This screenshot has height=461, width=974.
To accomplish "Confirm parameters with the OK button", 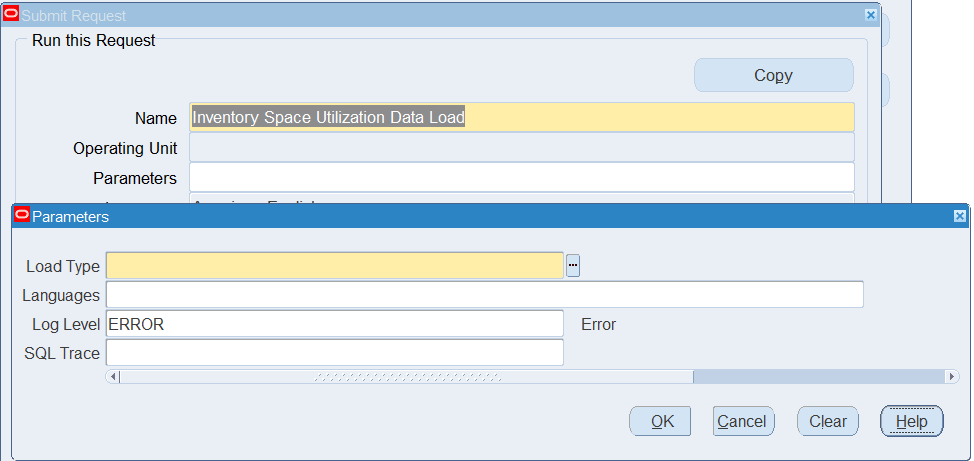I will click(660, 421).
